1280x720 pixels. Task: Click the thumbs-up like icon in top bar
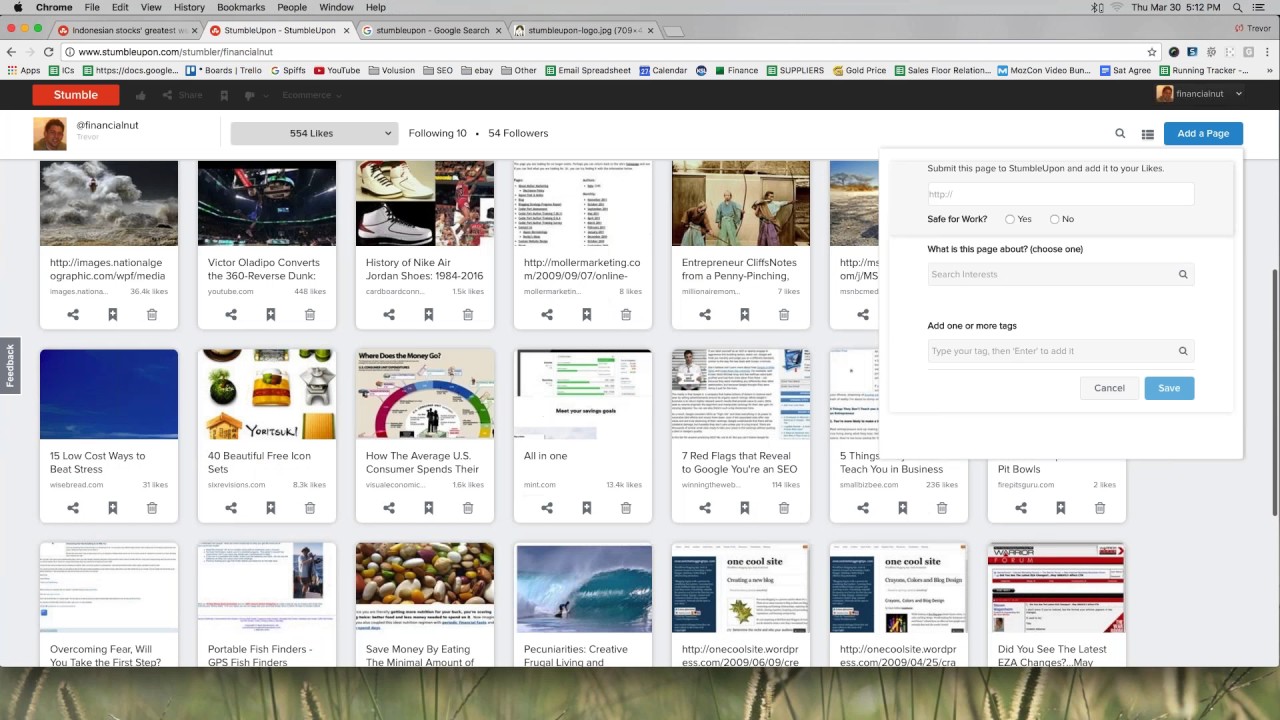point(140,95)
